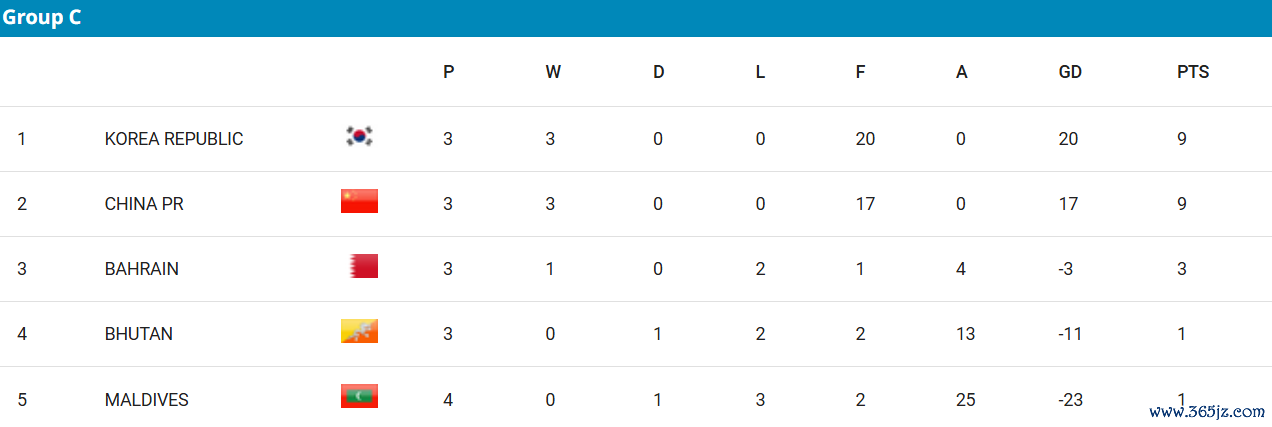This screenshot has width=1272, height=427.
Task: Click the Bahrain flag icon
Action: (x=364, y=266)
